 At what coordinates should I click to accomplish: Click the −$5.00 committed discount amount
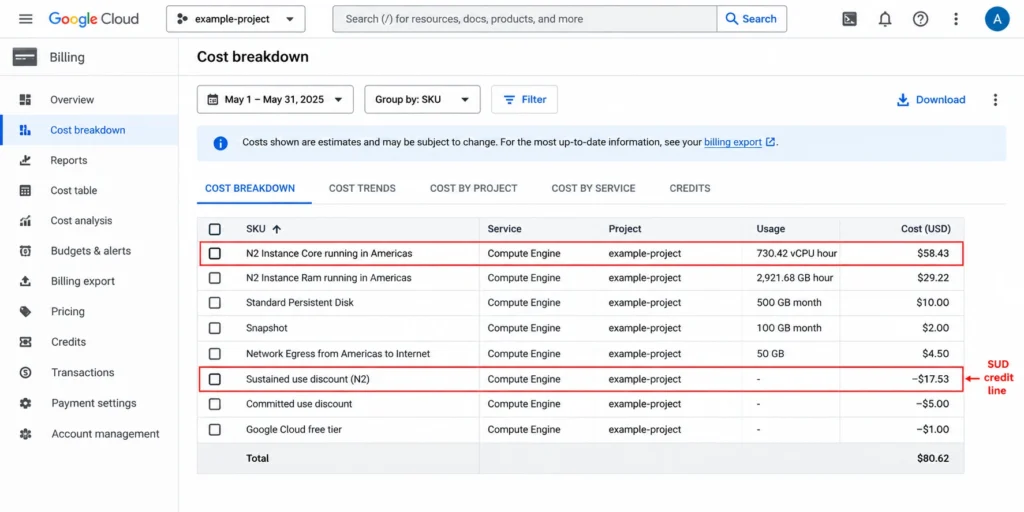click(932, 404)
